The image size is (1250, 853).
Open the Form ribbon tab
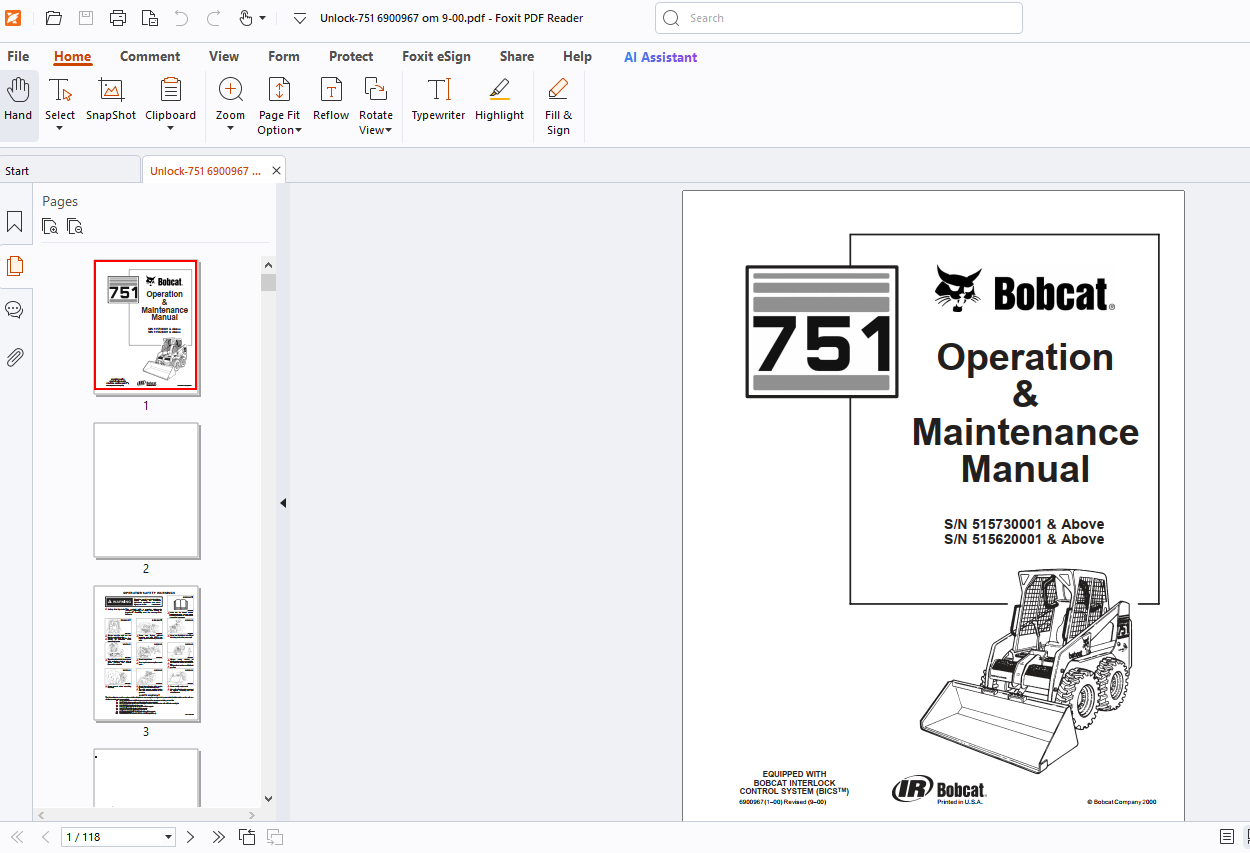[x=284, y=57]
